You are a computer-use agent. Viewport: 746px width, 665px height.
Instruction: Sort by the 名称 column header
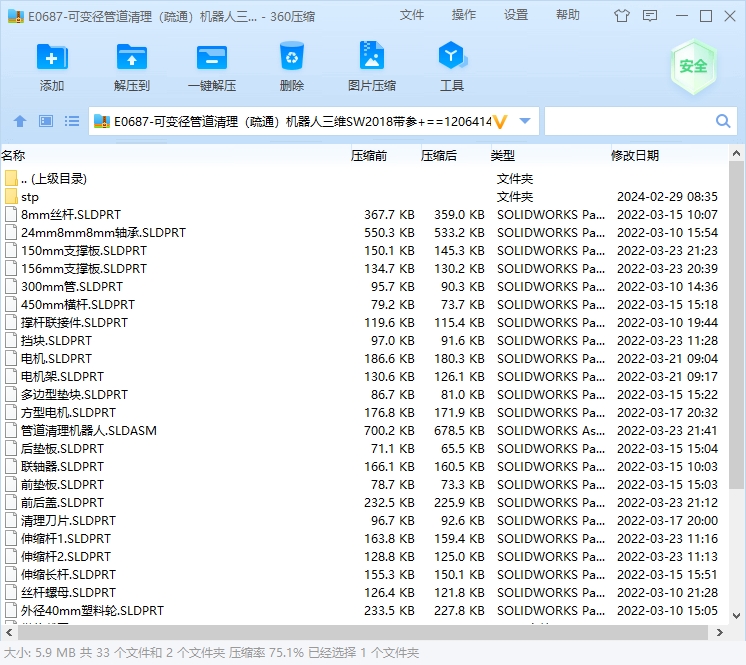point(13,156)
